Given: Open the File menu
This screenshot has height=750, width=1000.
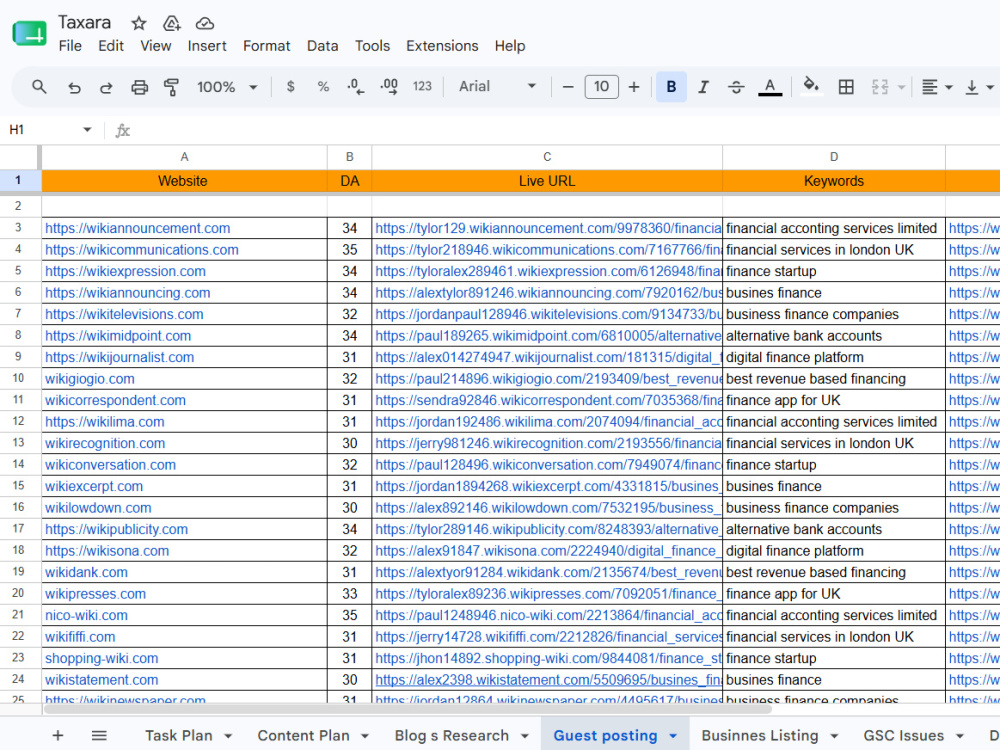Looking at the screenshot, I should point(70,46).
